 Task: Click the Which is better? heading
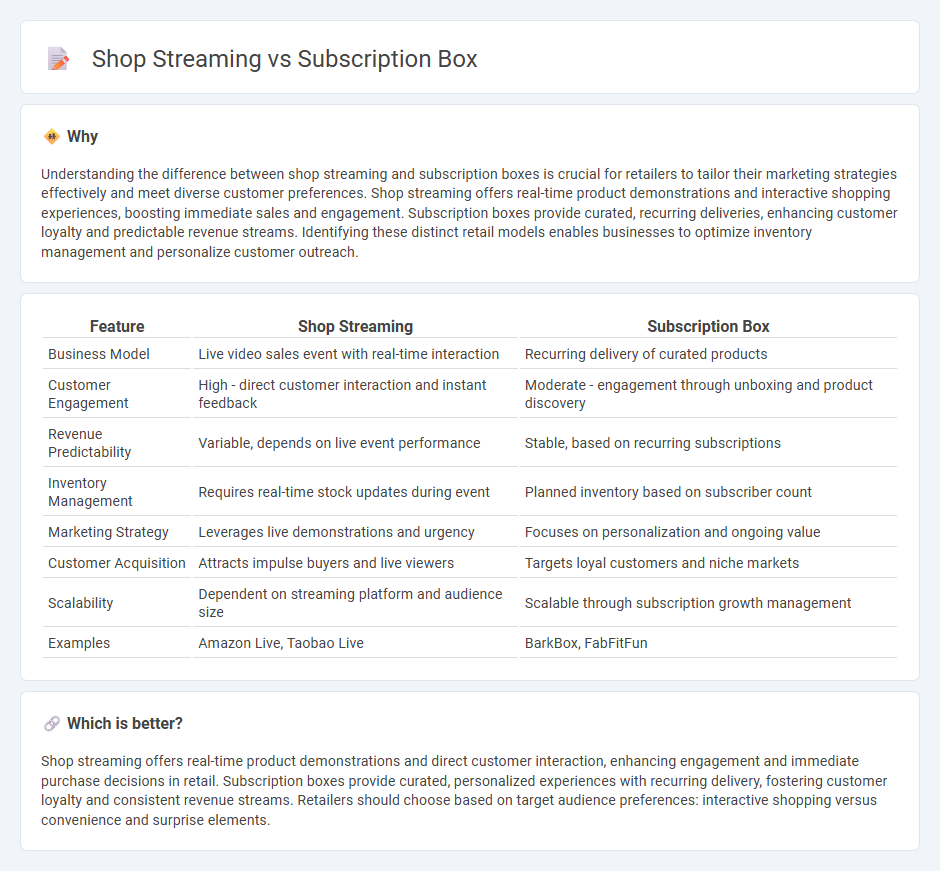(x=125, y=724)
